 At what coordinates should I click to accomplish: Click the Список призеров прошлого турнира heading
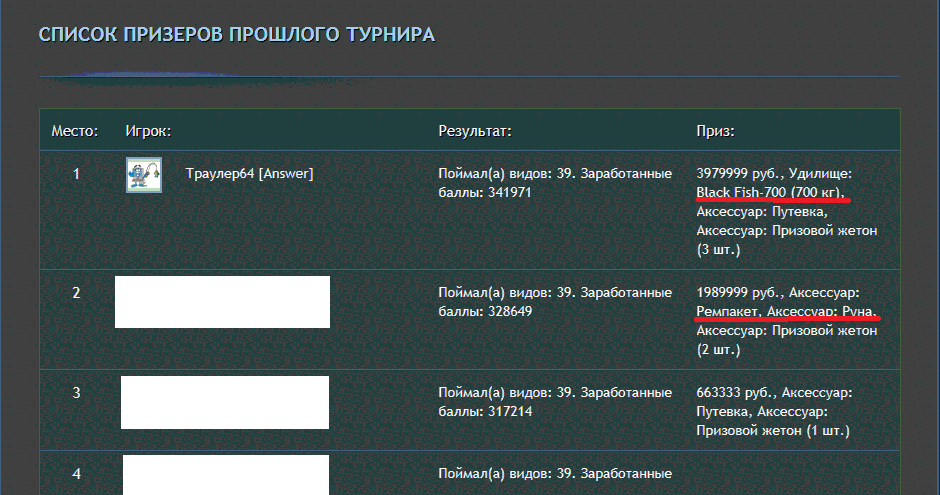tap(237, 35)
